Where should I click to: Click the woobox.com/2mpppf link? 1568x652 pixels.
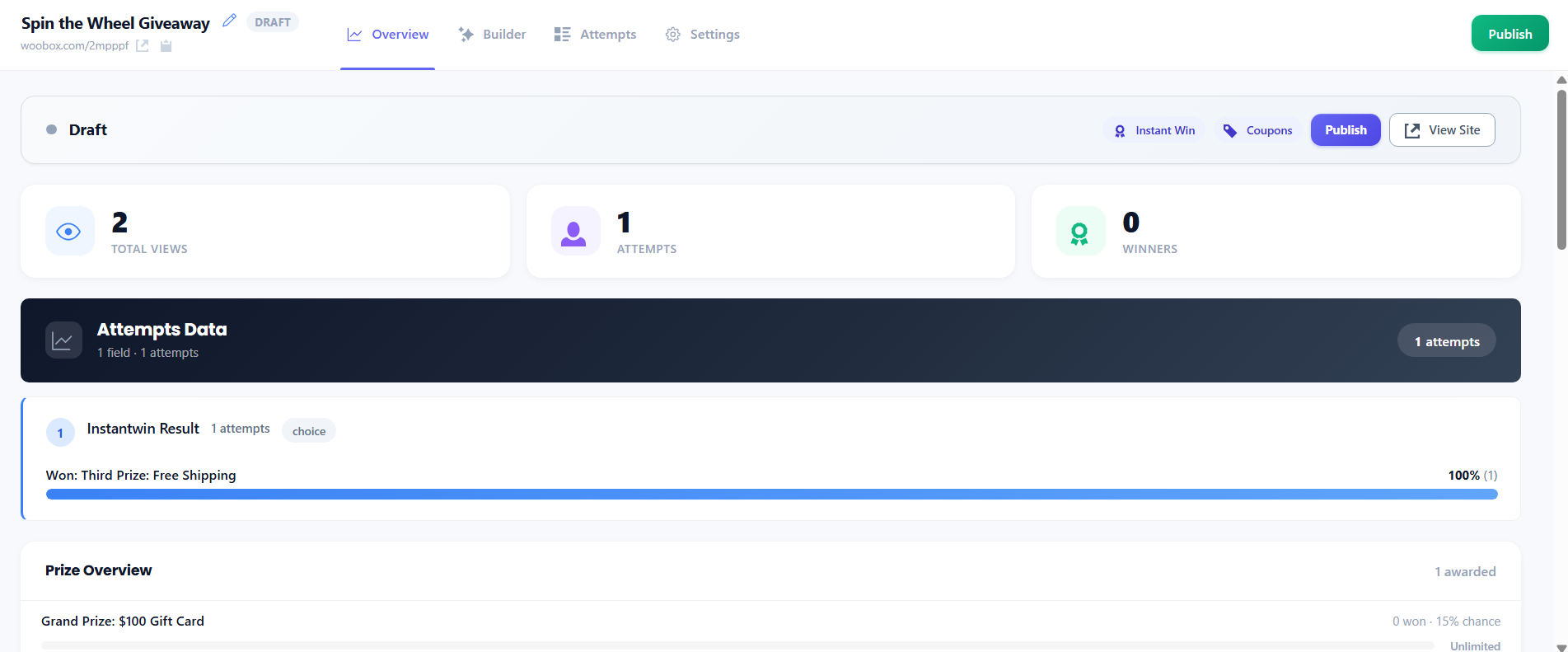click(x=75, y=45)
